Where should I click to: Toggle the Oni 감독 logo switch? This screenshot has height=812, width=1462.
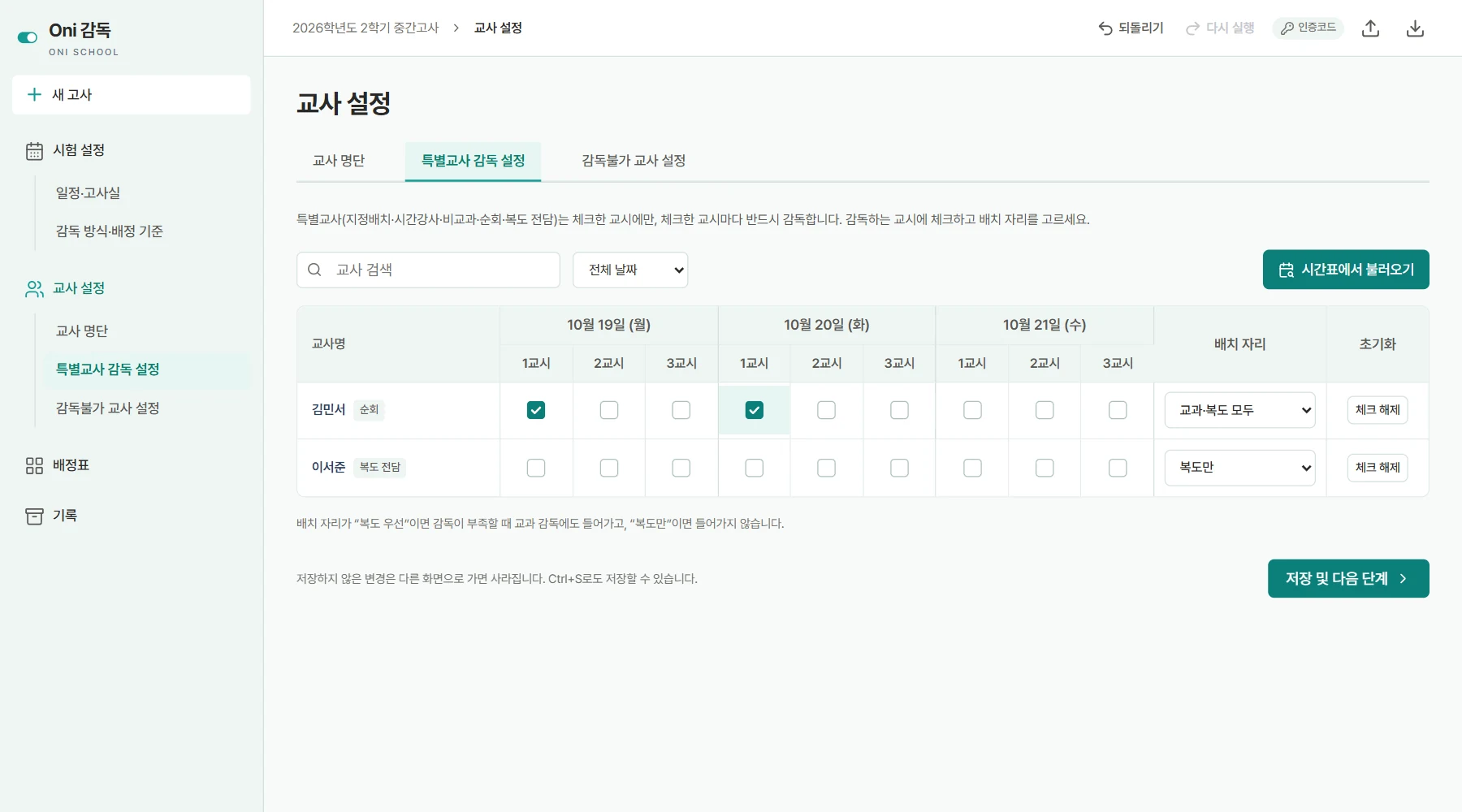(x=28, y=37)
